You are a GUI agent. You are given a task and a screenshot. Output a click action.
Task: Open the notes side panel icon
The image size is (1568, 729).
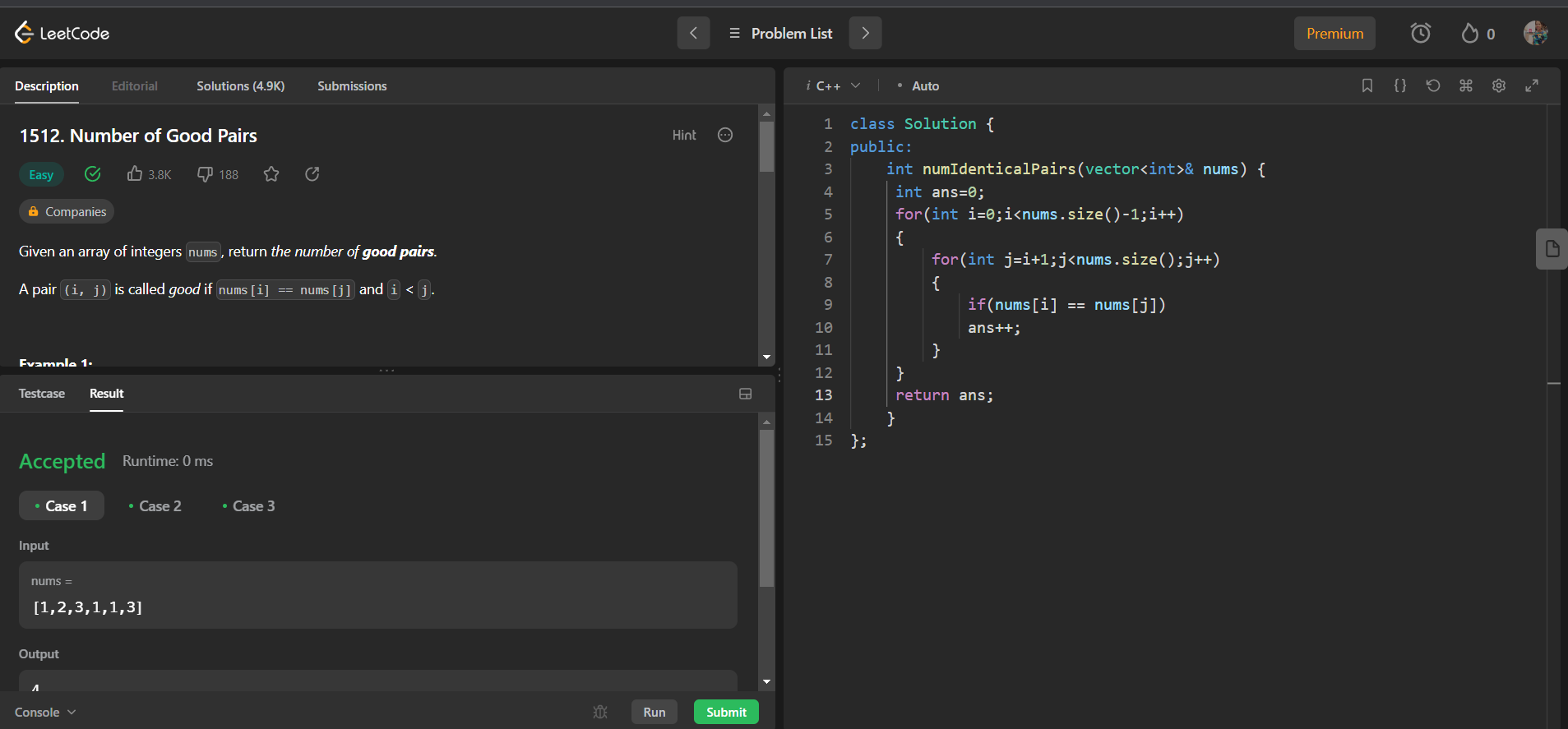1552,248
